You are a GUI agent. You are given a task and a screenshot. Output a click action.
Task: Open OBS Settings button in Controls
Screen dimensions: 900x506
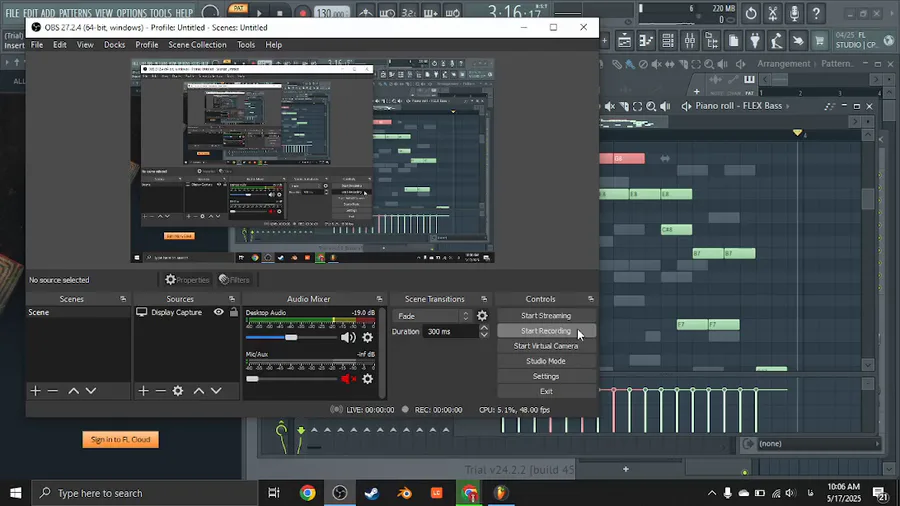pos(546,376)
